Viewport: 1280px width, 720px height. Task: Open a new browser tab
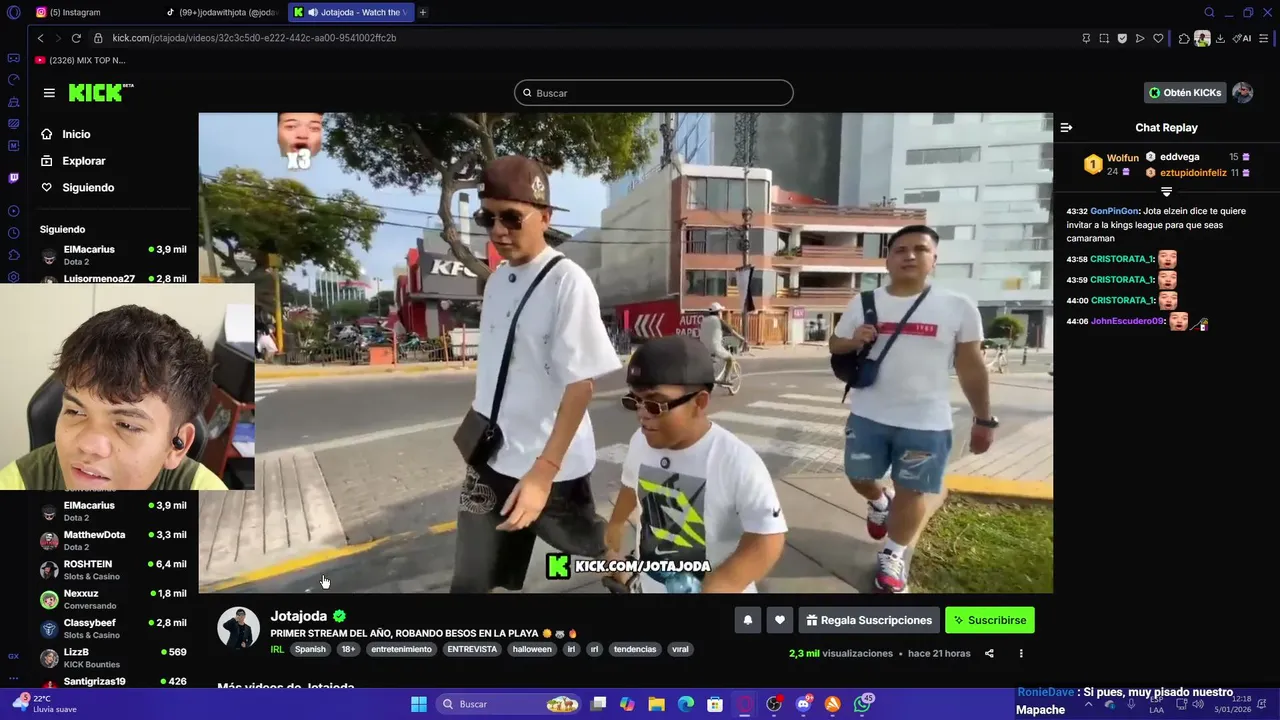[423, 12]
